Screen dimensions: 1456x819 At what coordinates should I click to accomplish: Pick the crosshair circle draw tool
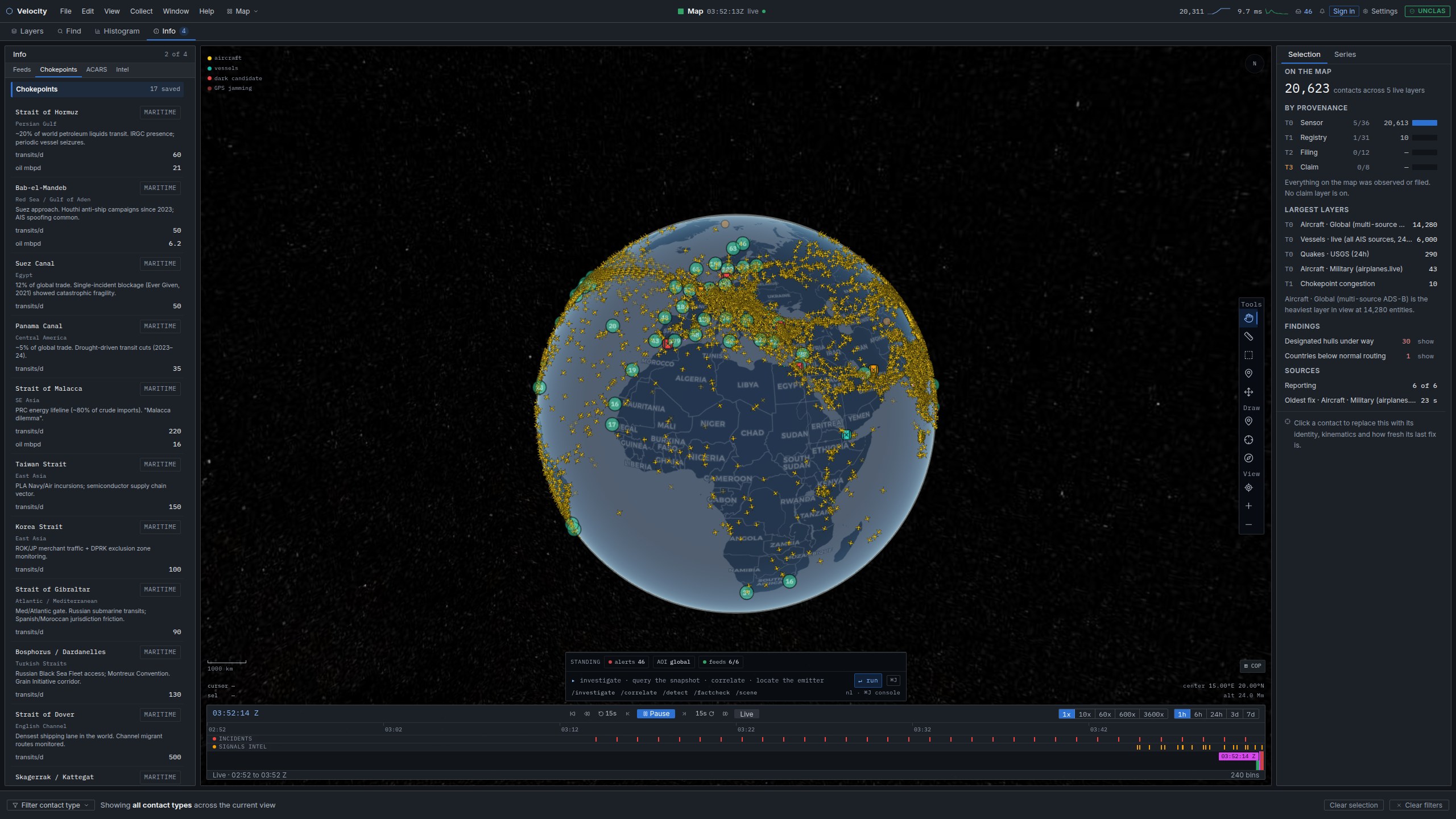(1248, 440)
